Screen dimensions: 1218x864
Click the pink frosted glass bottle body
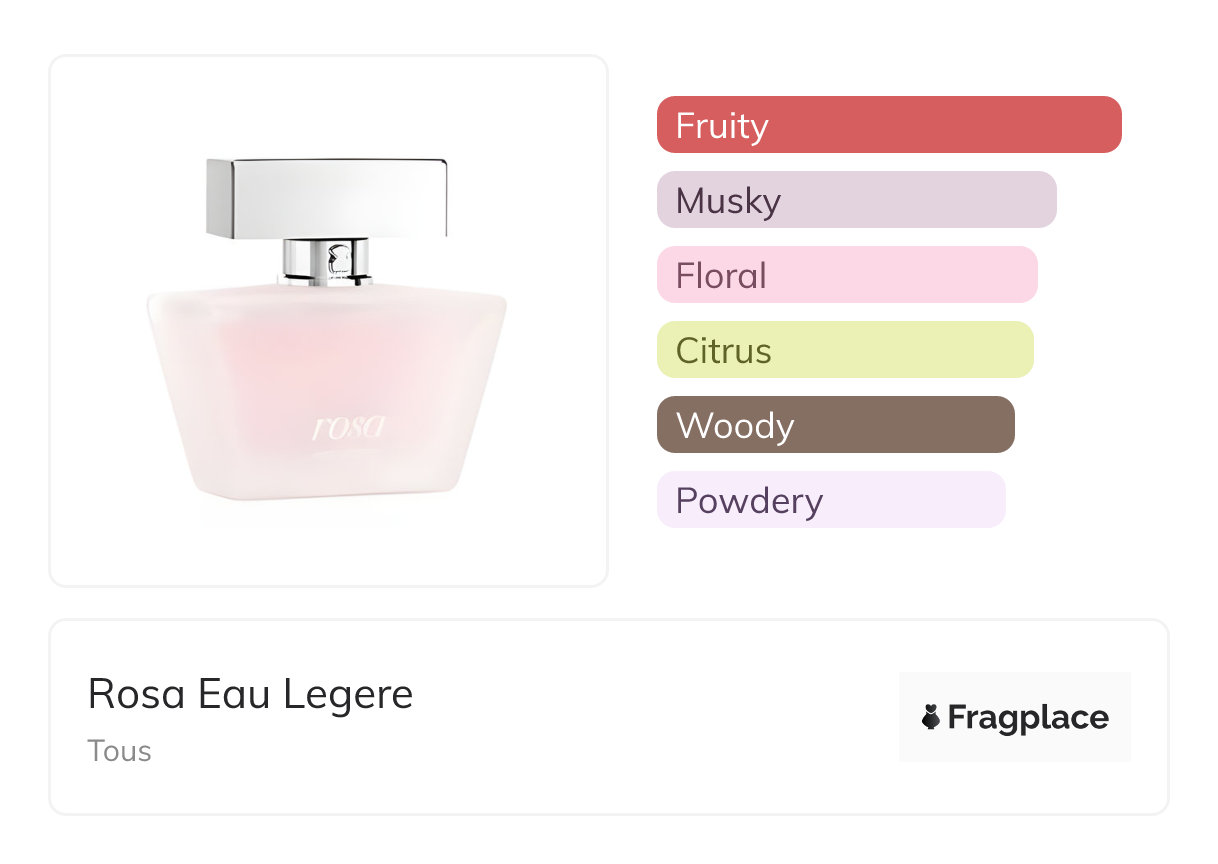pos(327,370)
